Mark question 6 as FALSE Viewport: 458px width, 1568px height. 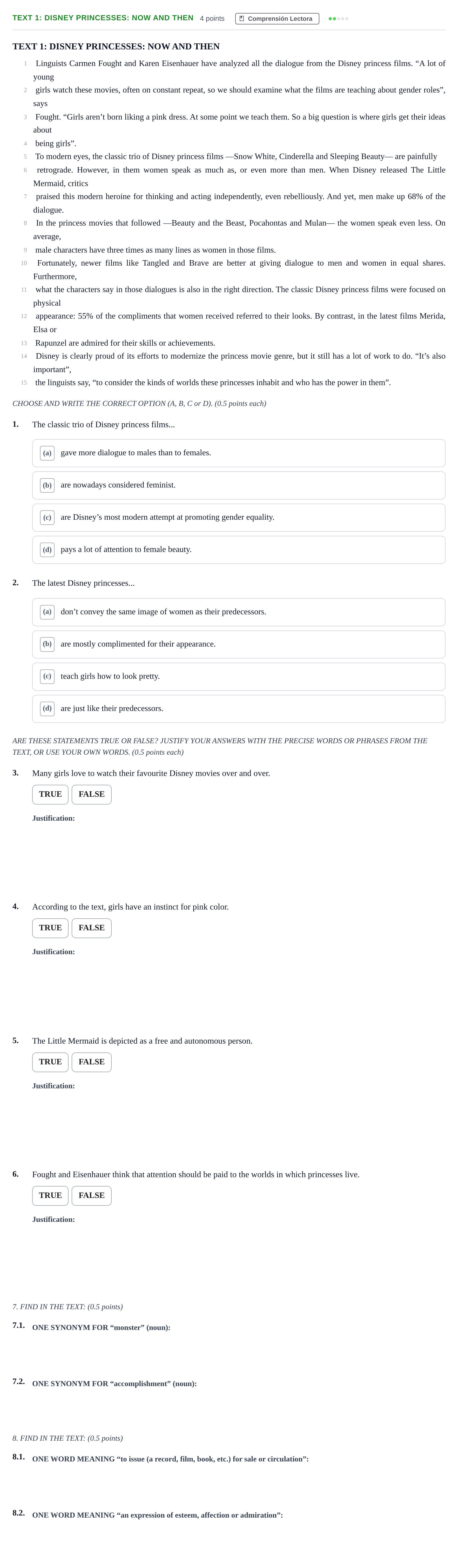point(92,1195)
